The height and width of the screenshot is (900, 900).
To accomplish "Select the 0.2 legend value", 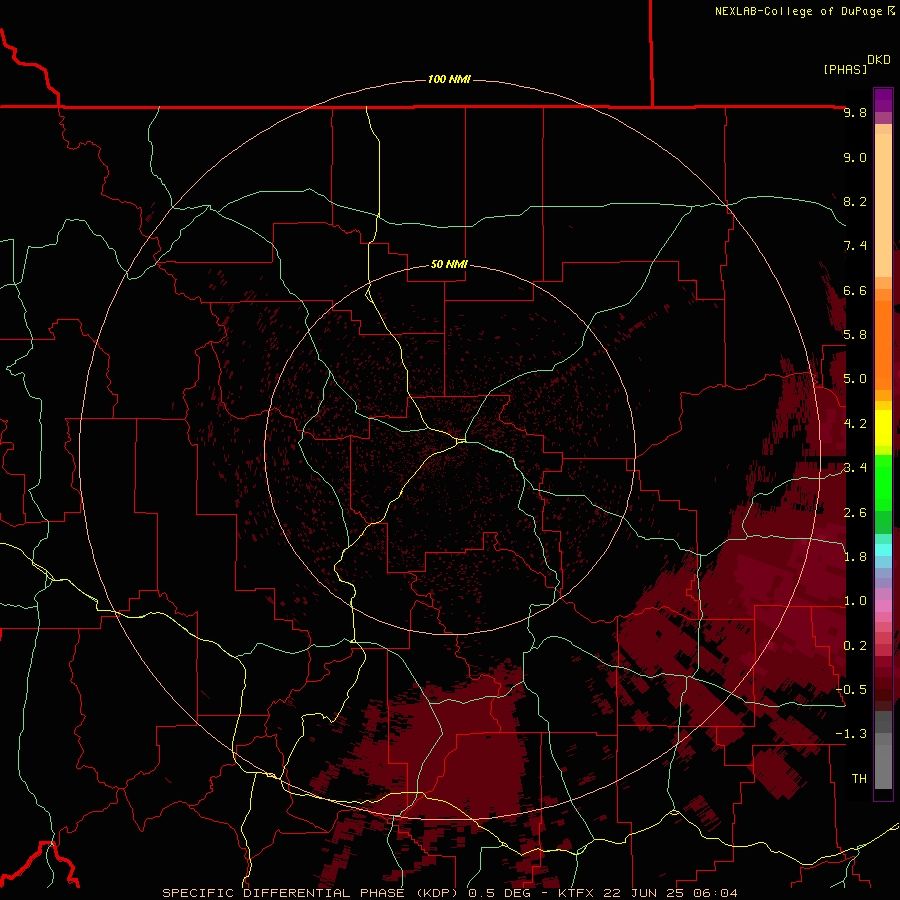I will click(855, 646).
